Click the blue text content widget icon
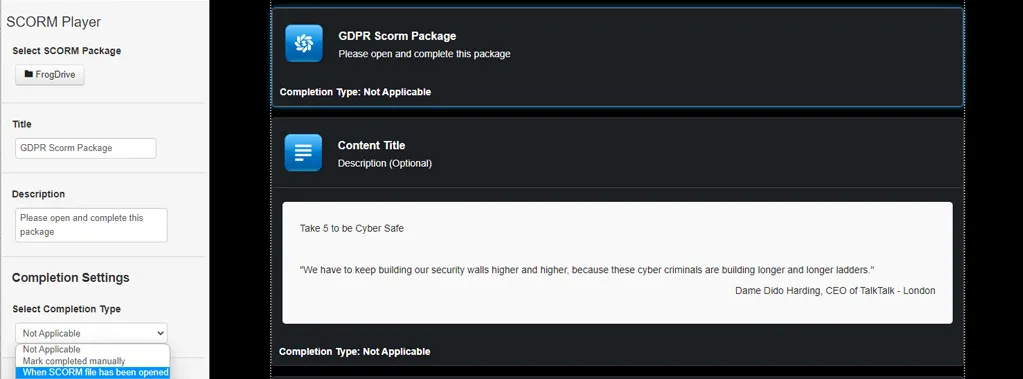 coord(303,153)
